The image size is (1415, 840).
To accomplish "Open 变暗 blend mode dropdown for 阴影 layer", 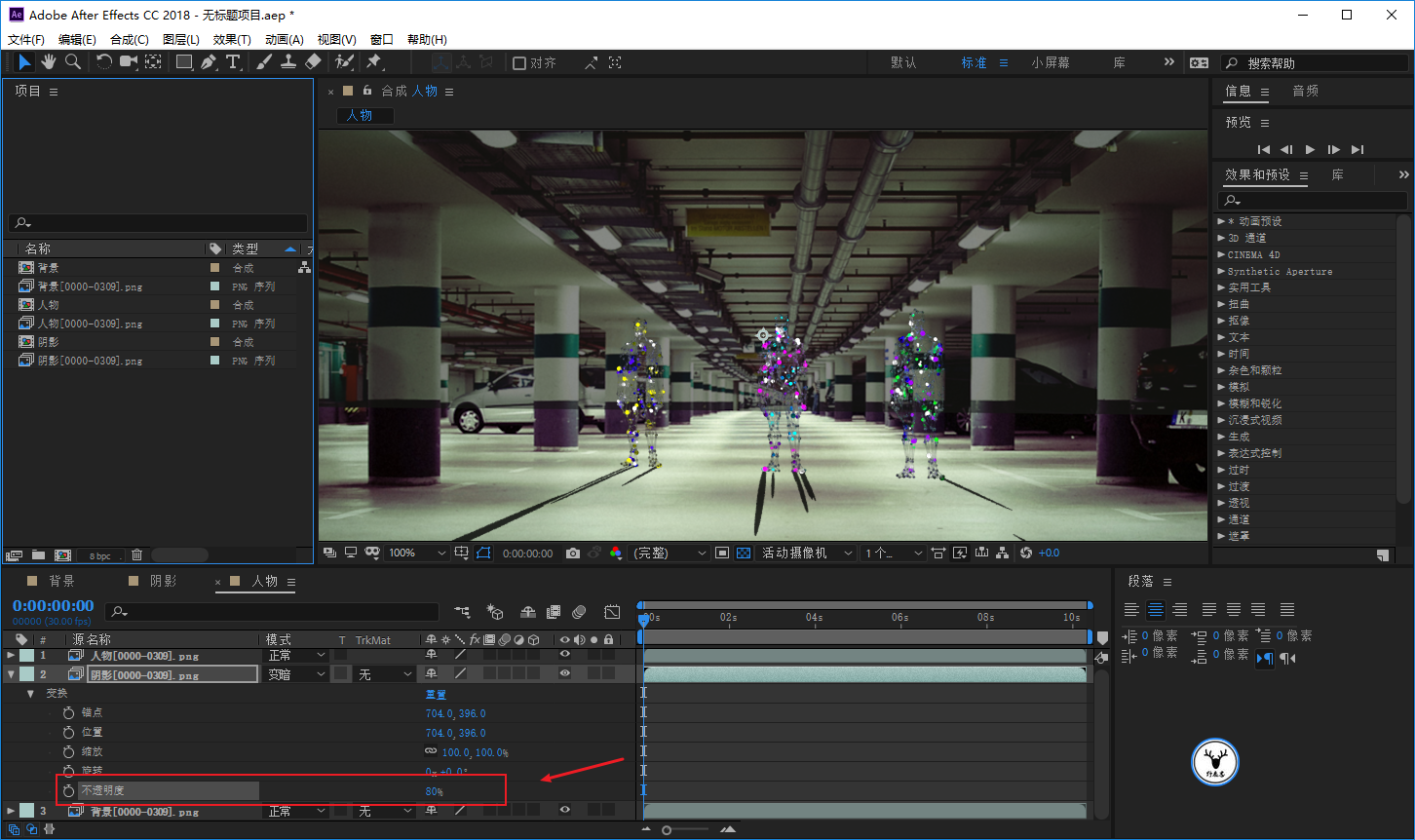I will 297,674.
